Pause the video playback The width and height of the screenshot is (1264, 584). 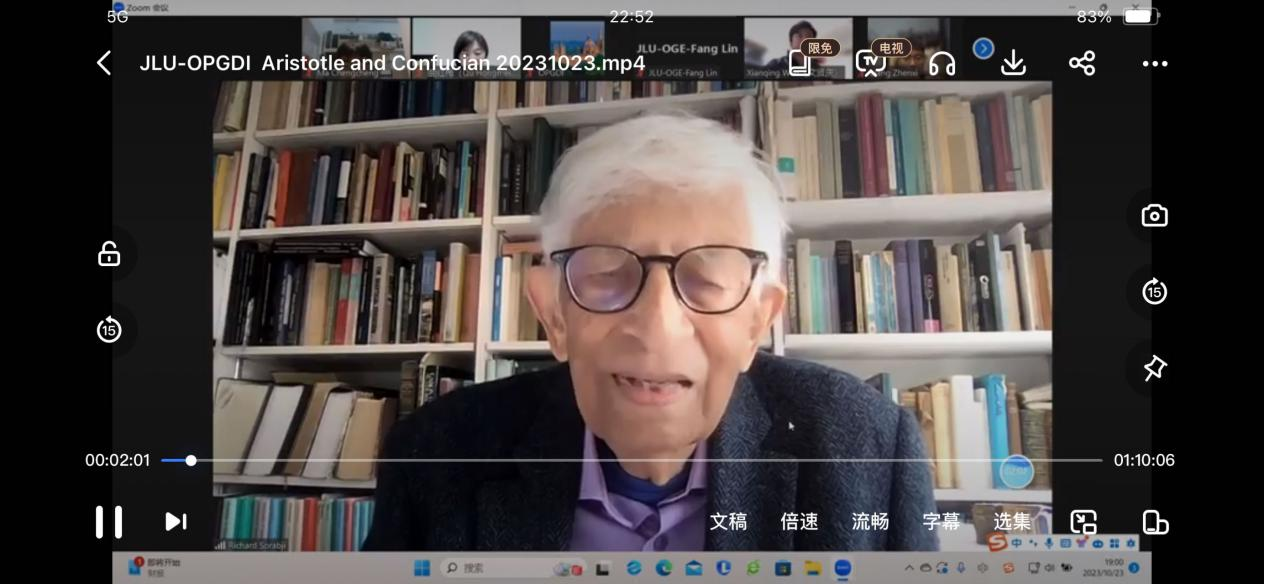click(x=109, y=521)
